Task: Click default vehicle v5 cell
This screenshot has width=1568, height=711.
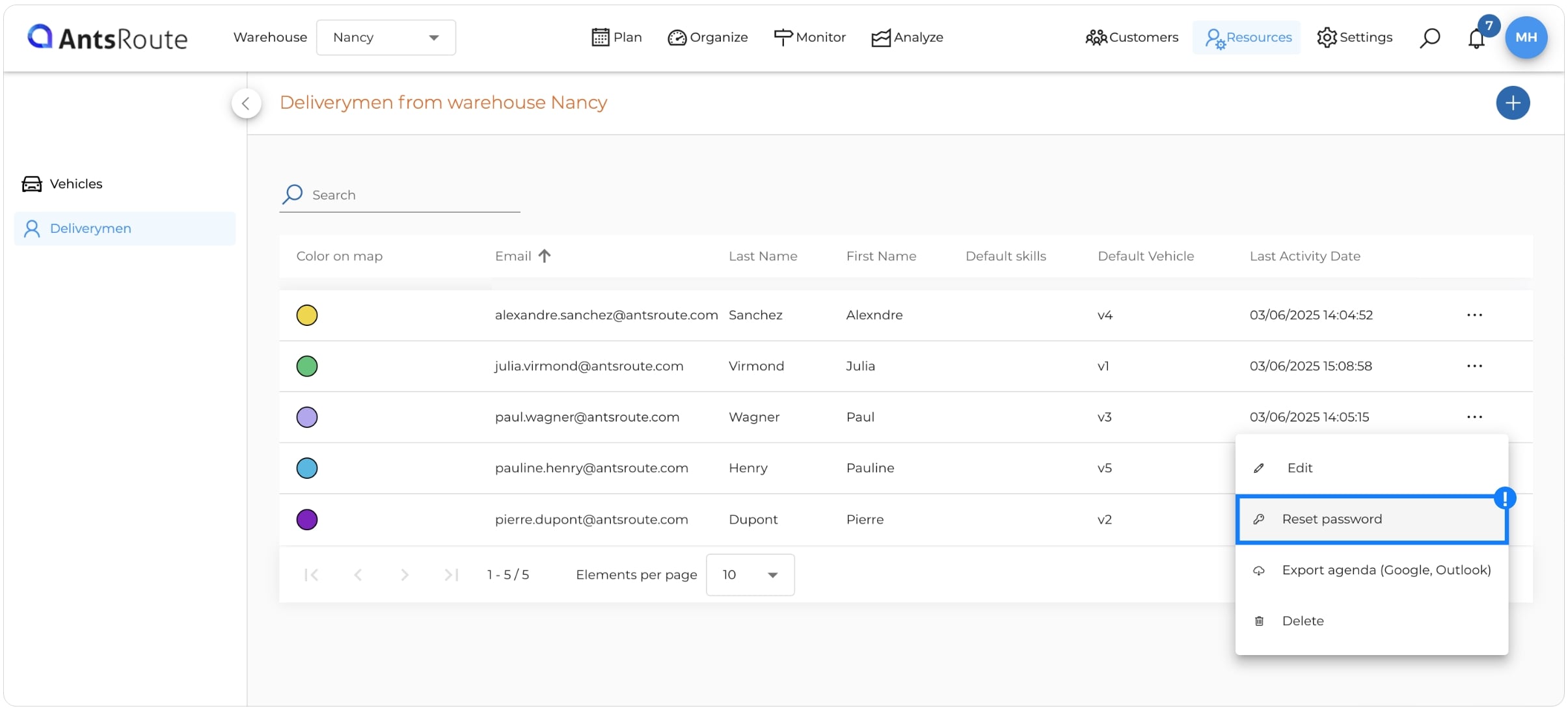Action: point(1105,468)
